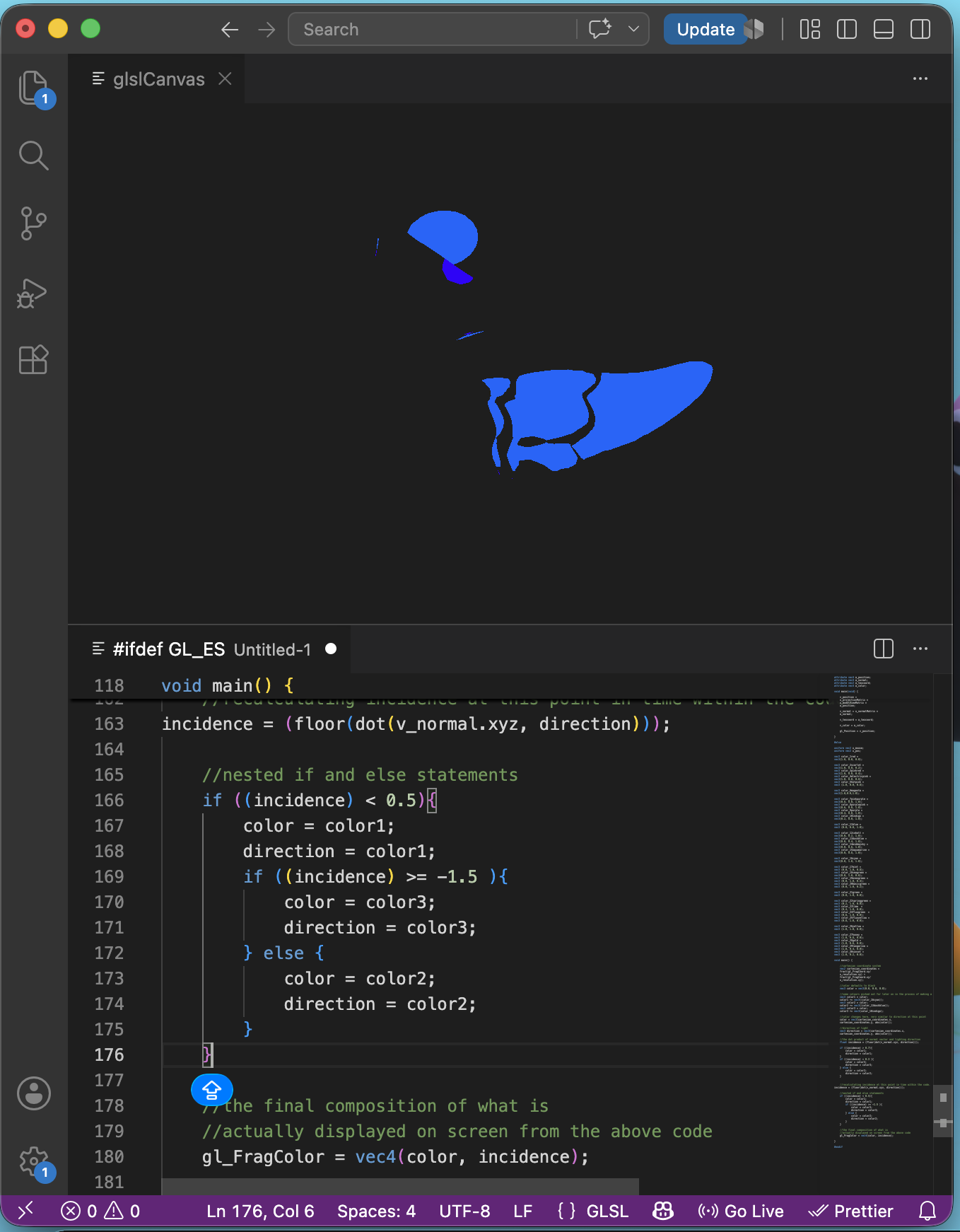The width and height of the screenshot is (960, 1232).
Task: Open remote window from status bar
Action: [25, 1211]
